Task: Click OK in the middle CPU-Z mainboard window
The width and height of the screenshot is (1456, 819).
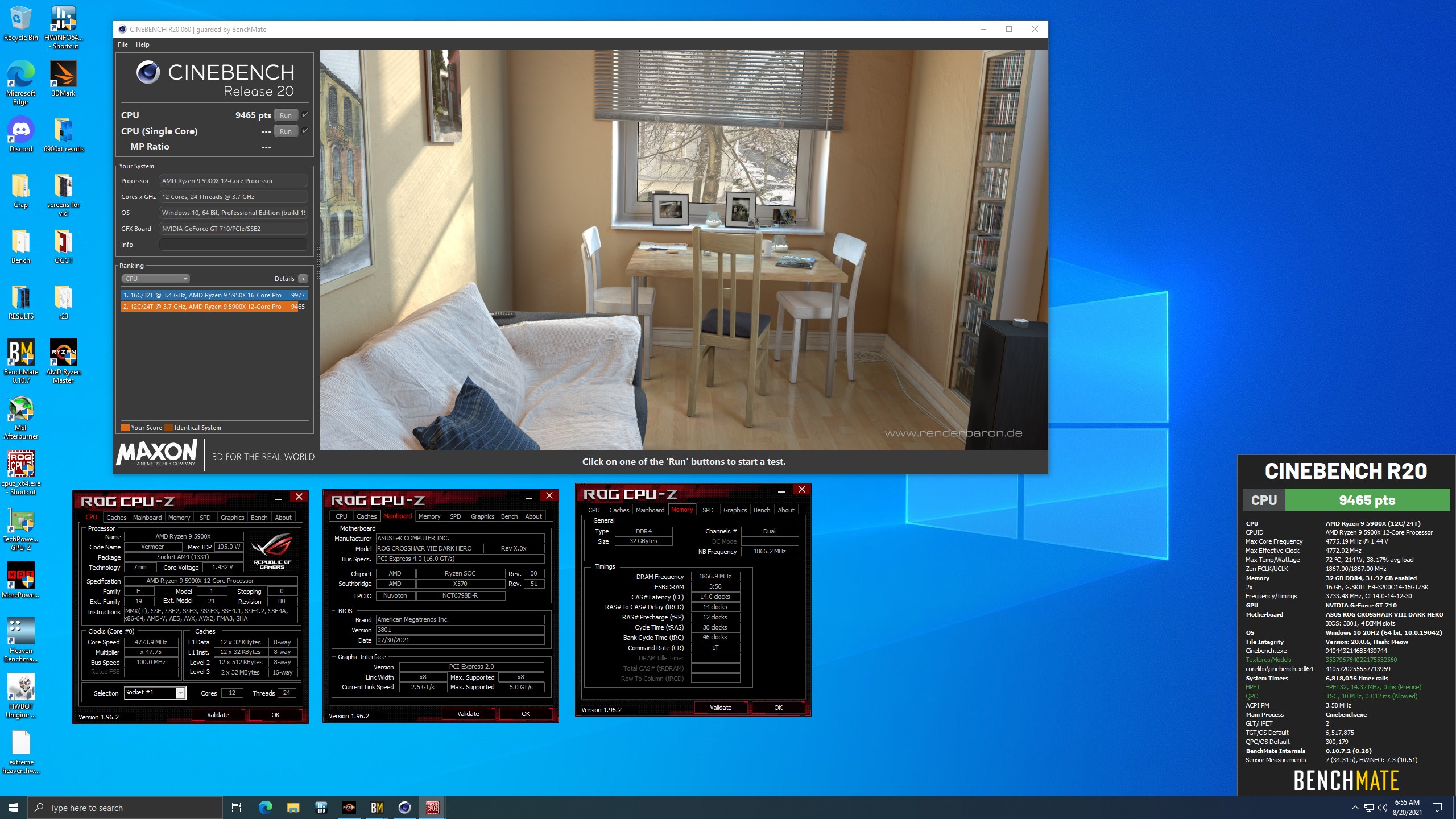Action: [x=526, y=714]
